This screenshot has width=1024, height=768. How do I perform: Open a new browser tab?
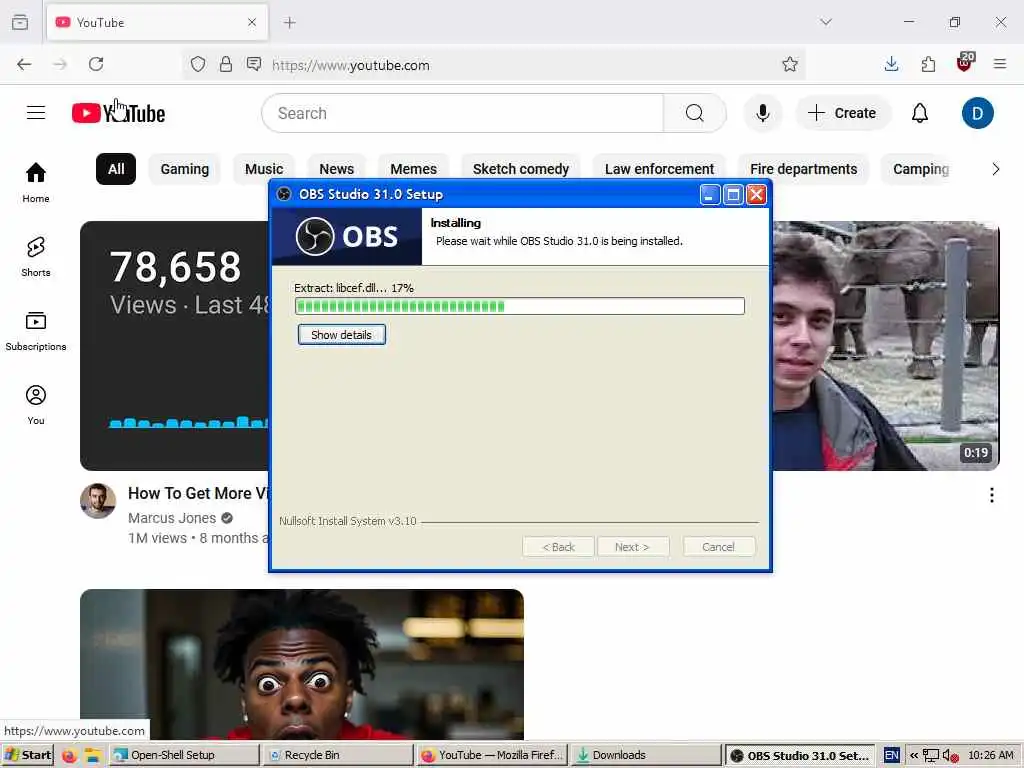point(289,22)
